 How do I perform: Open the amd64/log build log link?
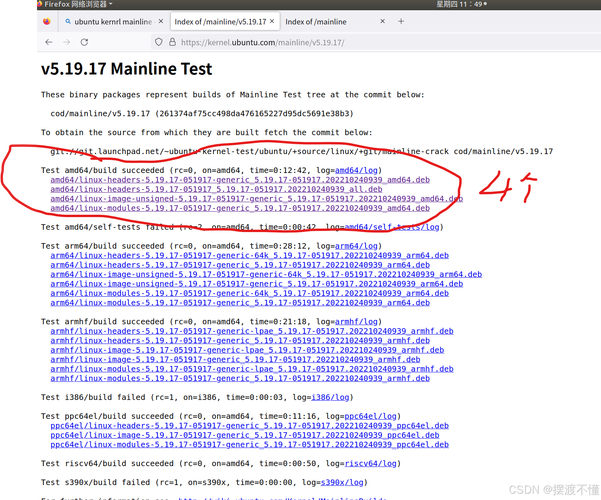tap(357, 170)
